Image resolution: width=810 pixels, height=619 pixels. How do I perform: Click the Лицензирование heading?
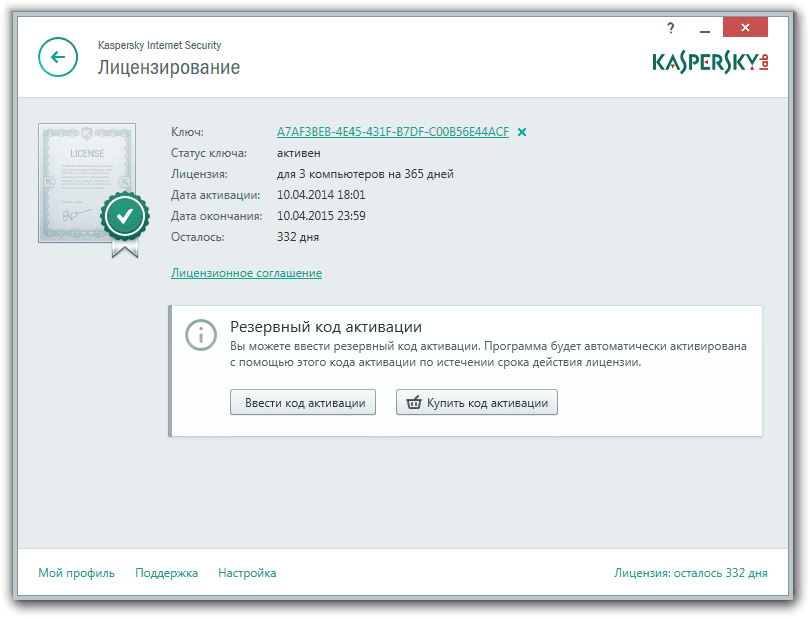tap(169, 68)
